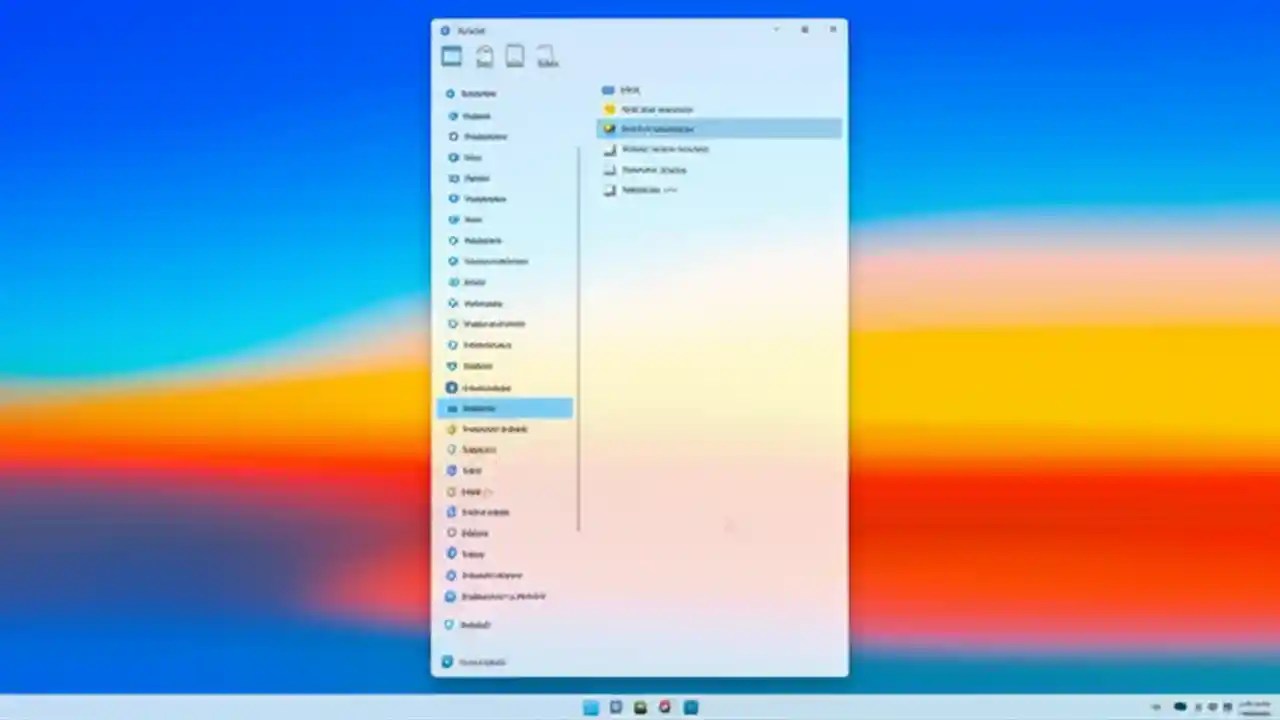Click the app icon in the window title bar

[446, 30]
